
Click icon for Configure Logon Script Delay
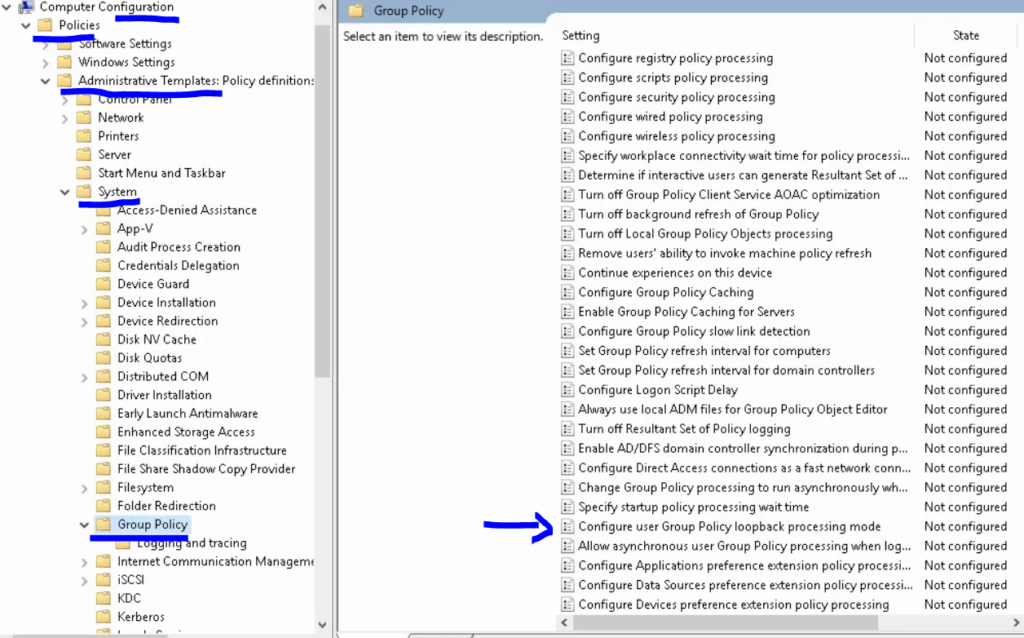(x=568, y=390)
